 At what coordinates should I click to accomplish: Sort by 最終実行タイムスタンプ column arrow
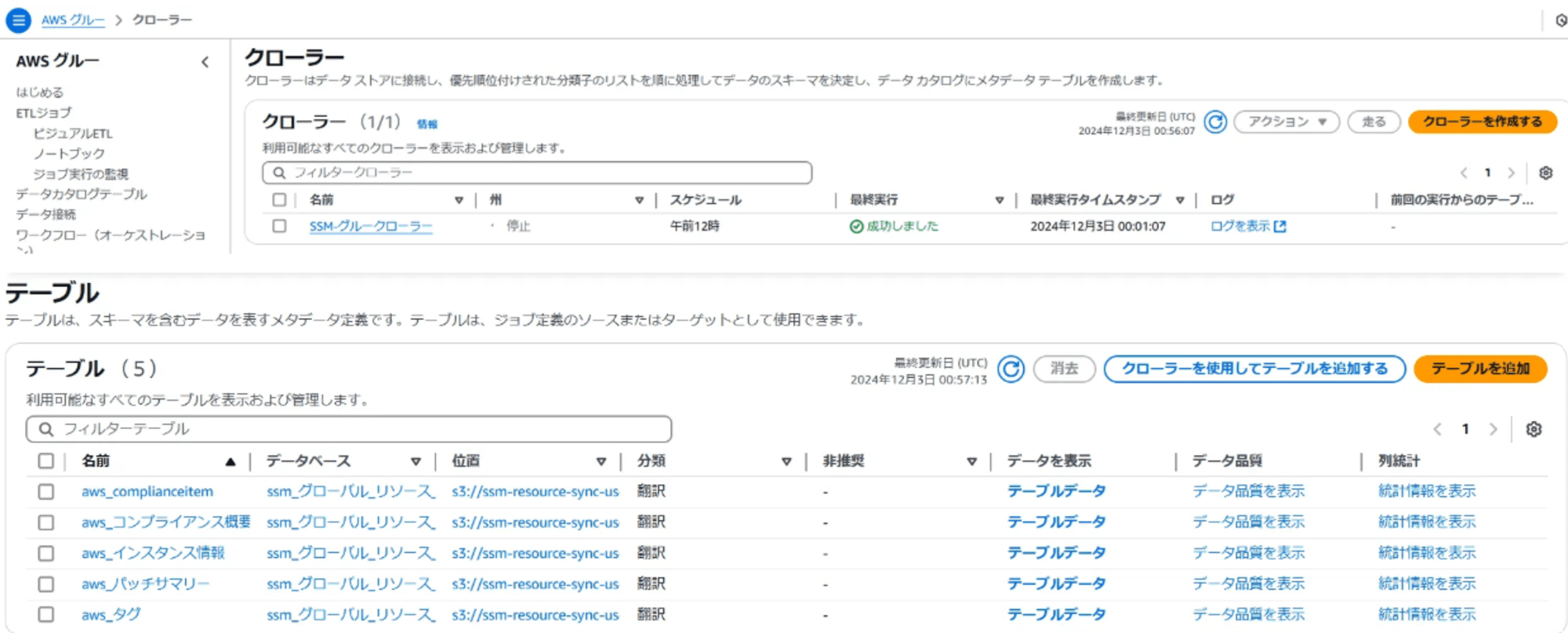1179,201
